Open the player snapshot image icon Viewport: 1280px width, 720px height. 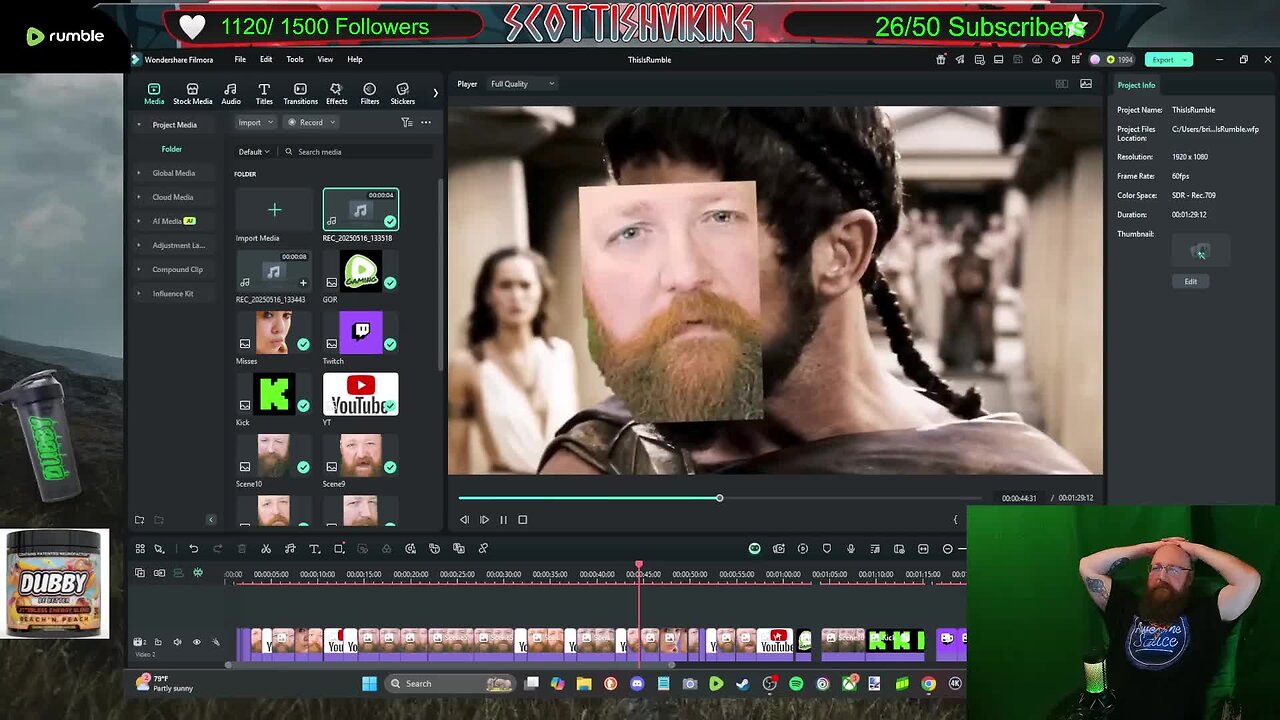[x=1086, y=84]
